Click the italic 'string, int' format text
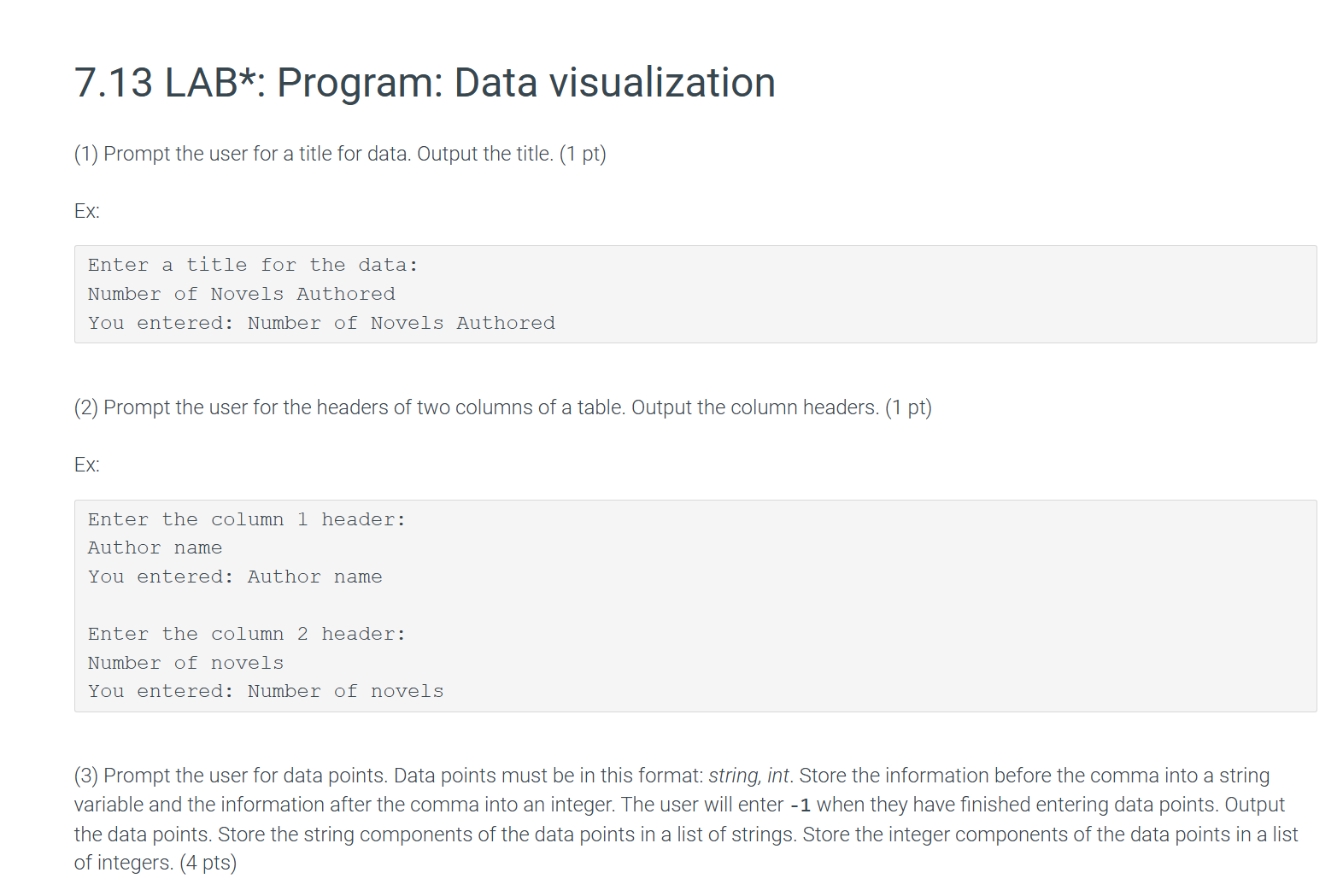 point(749,776)
